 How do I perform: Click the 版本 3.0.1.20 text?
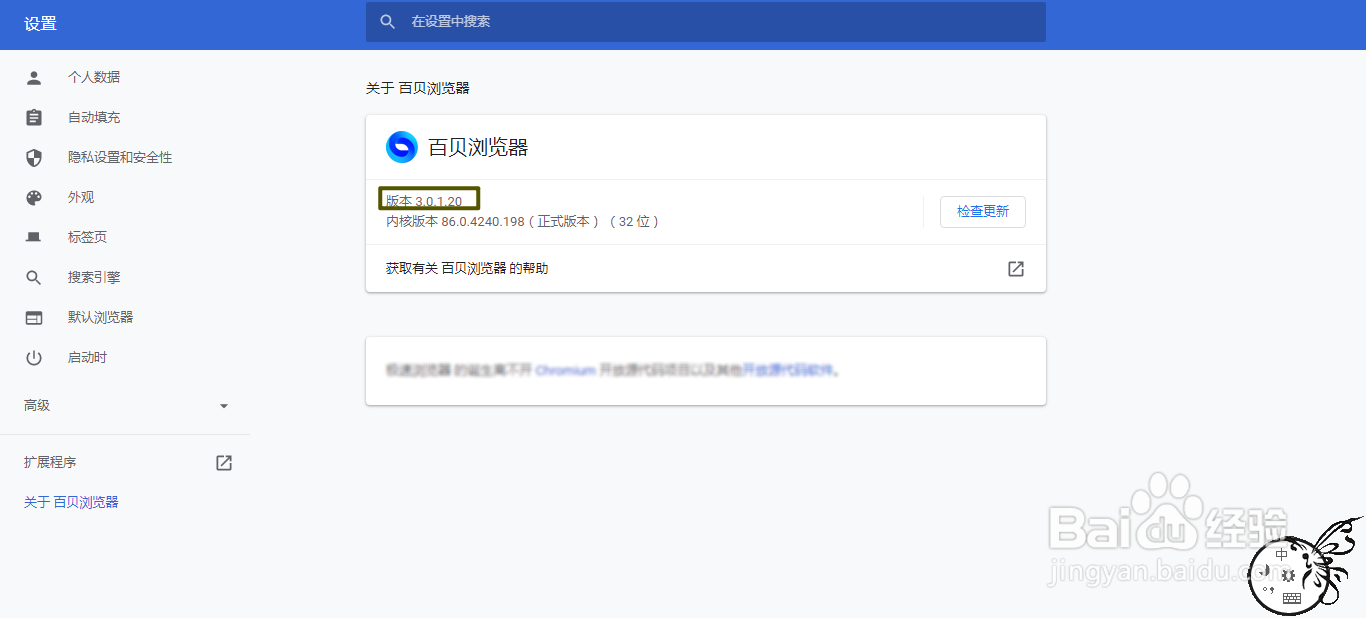coord(425,201)
